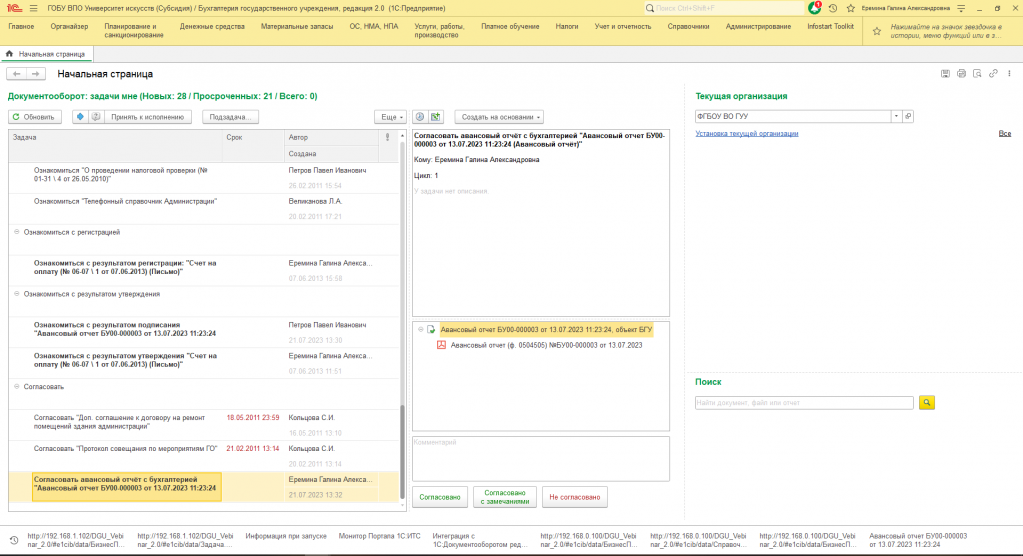Click the Установка текущей организации link

(x=747, y=133)
